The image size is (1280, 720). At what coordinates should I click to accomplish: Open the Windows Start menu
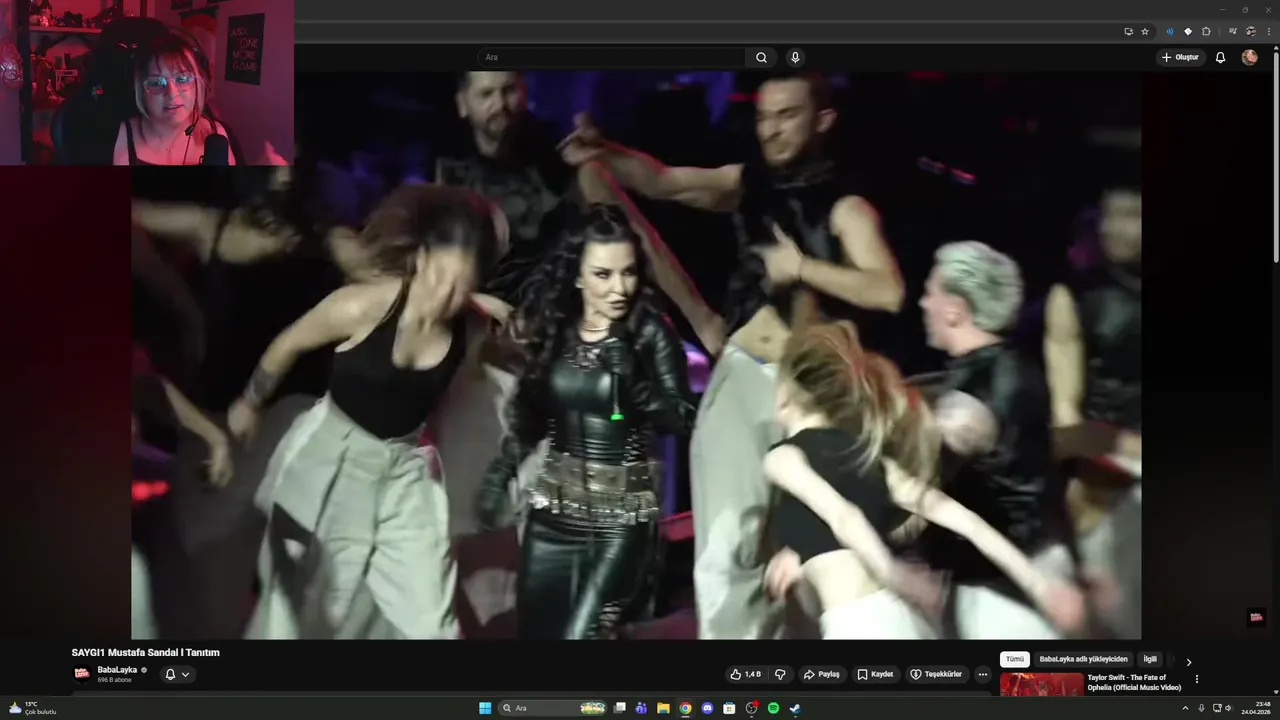[485, 708]
